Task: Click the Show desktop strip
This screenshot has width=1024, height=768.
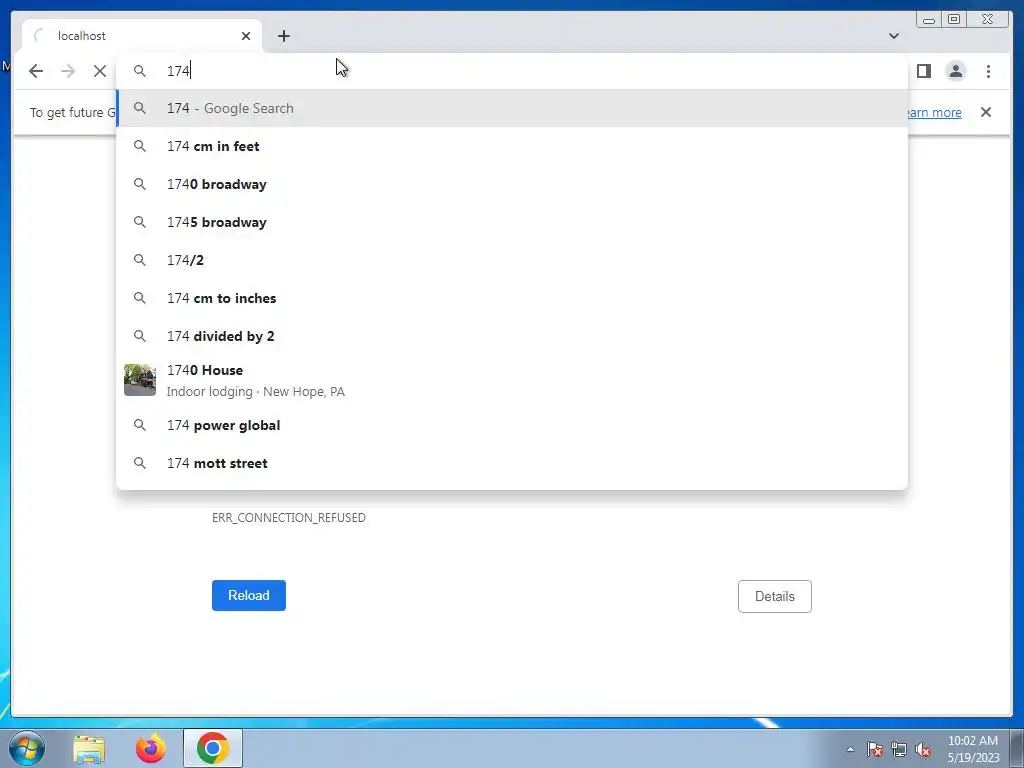Action: point(1017,749)
